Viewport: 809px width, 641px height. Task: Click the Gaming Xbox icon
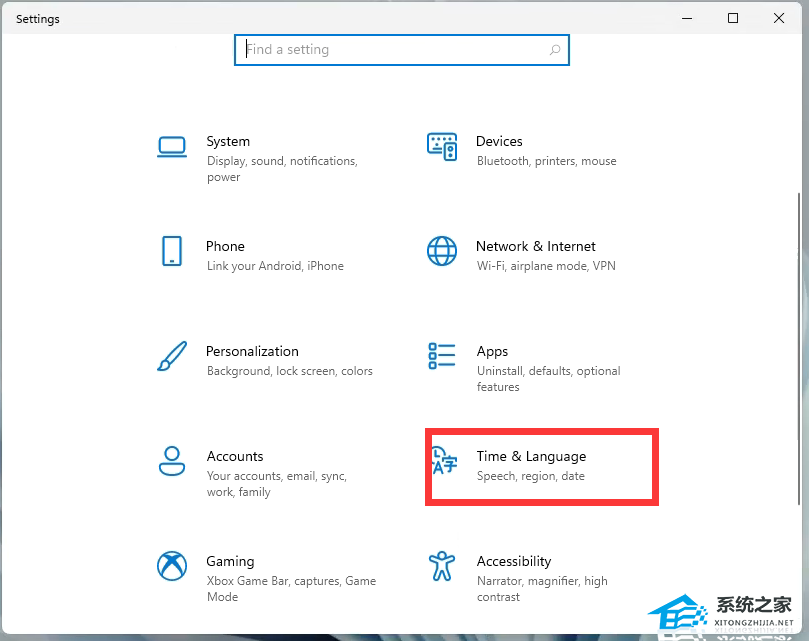172,566
